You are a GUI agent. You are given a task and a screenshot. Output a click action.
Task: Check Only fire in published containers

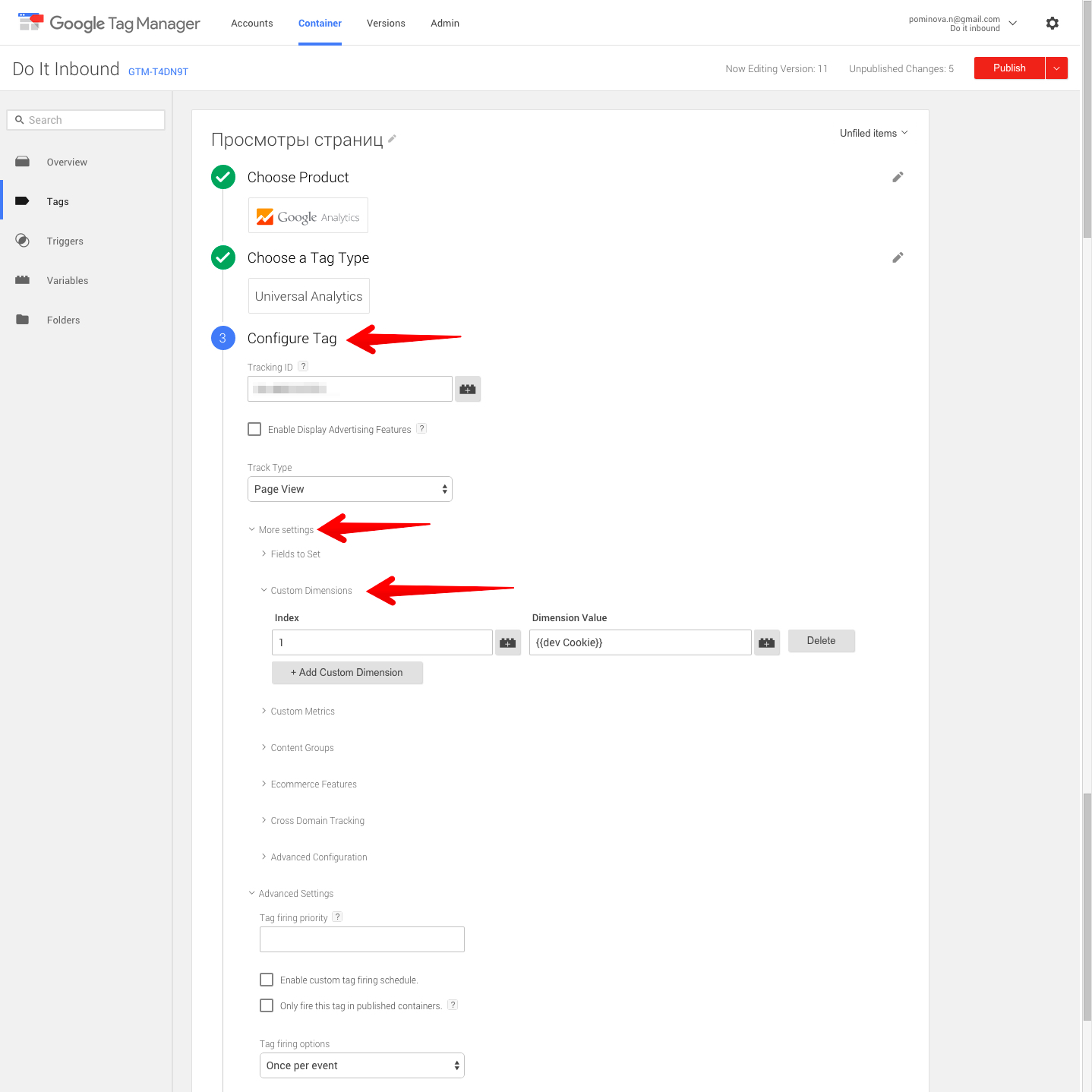267,1005
